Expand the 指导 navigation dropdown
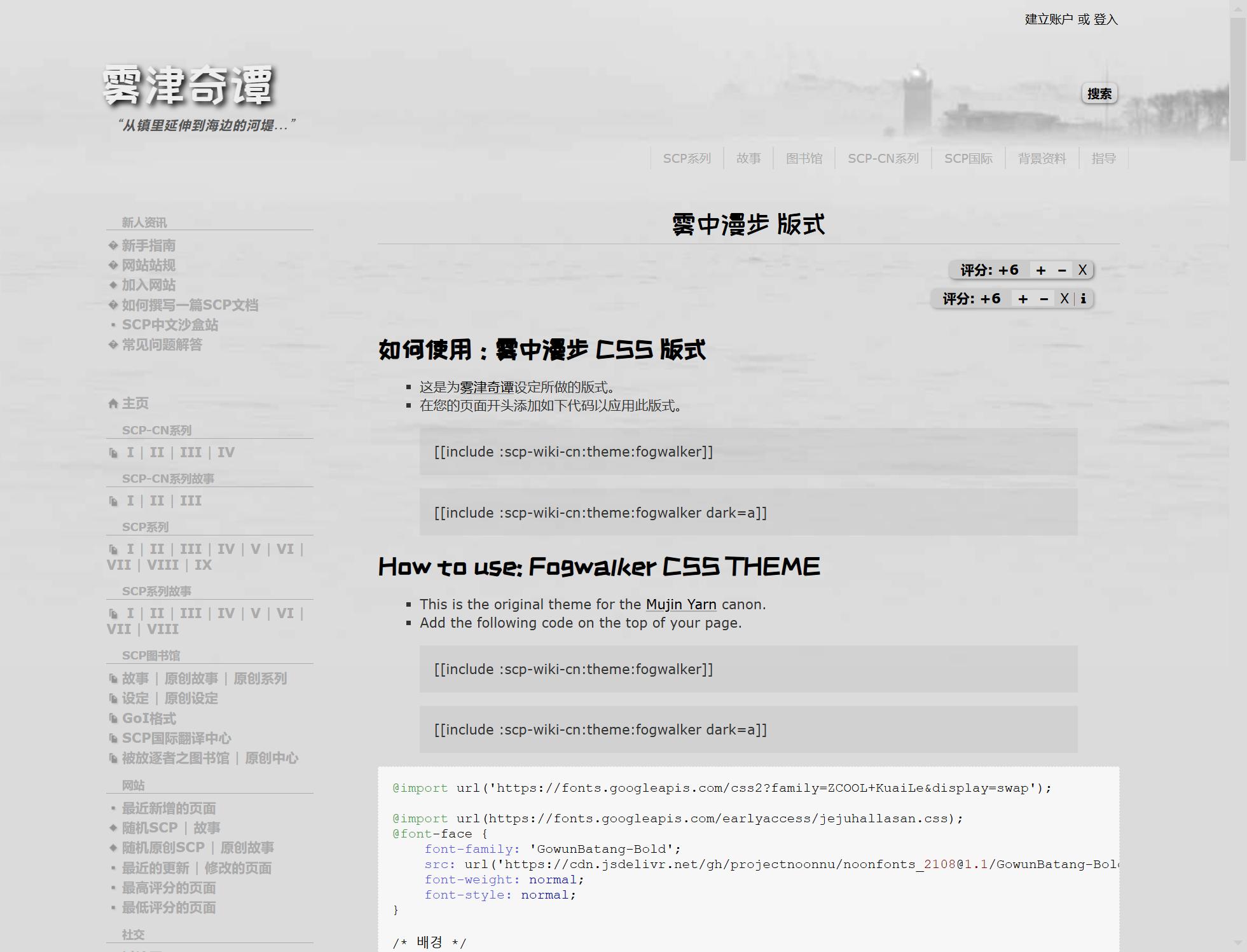 pos(1103,158)
